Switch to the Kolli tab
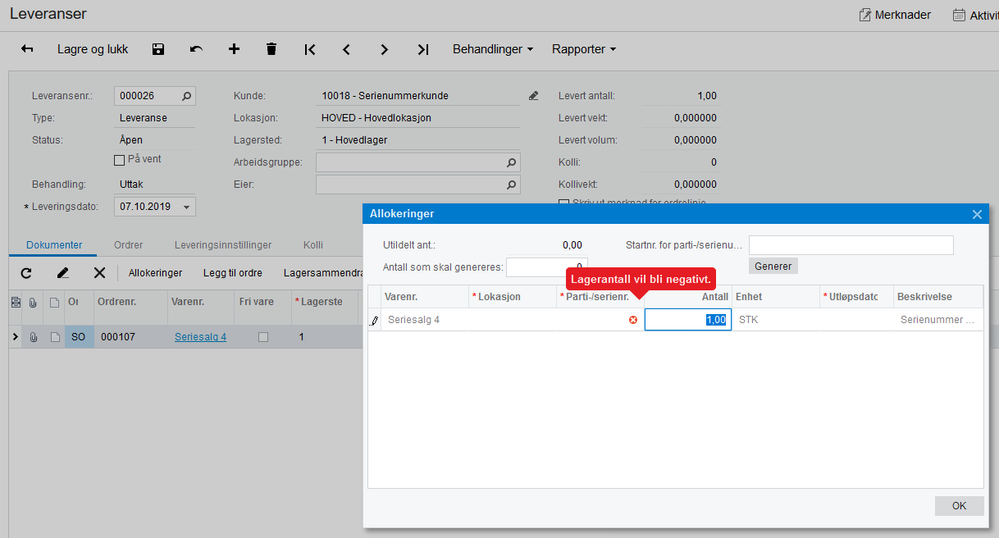This screenshot has width=999, height=538. [313, 245]
